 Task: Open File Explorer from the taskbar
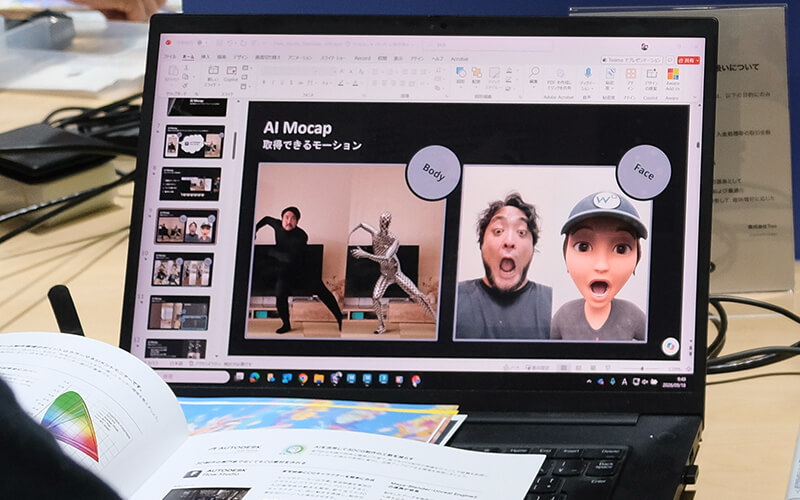click(318, 379)
